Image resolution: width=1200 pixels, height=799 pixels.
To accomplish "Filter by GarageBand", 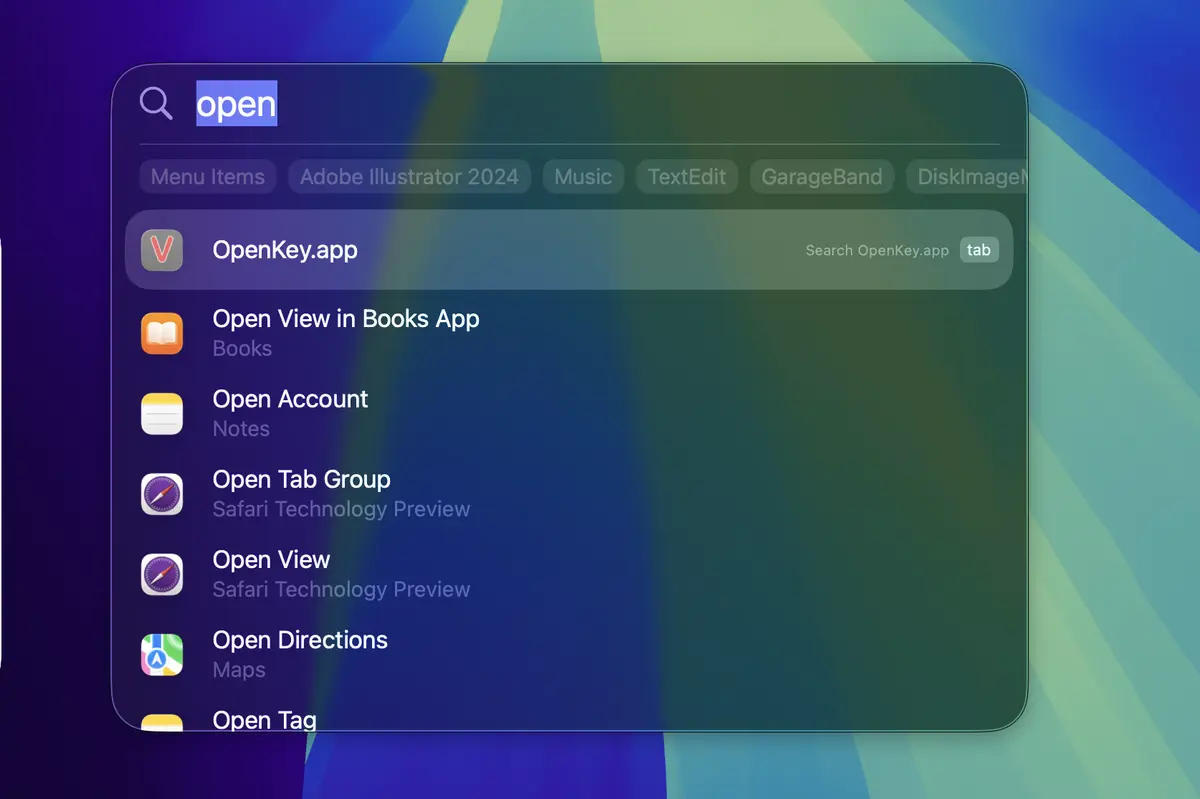I will point(821,176).
